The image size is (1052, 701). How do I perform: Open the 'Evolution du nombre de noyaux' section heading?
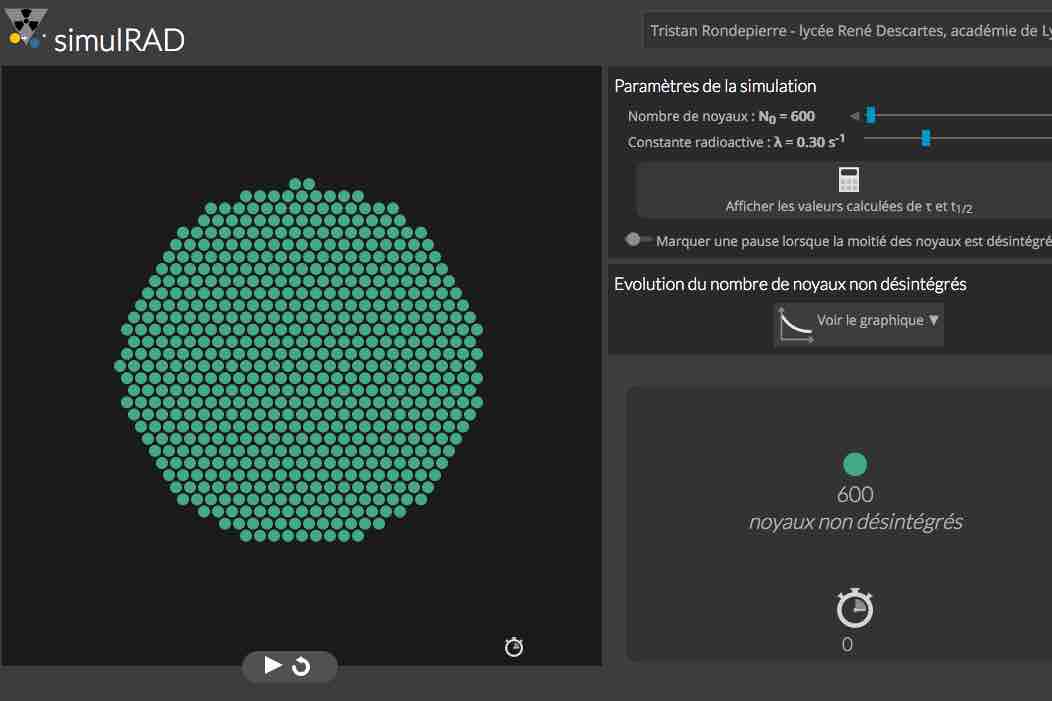tap(790, 284)
